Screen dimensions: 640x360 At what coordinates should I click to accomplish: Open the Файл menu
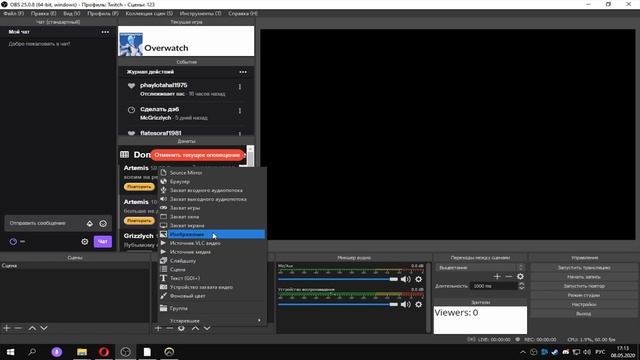(13, 13)
